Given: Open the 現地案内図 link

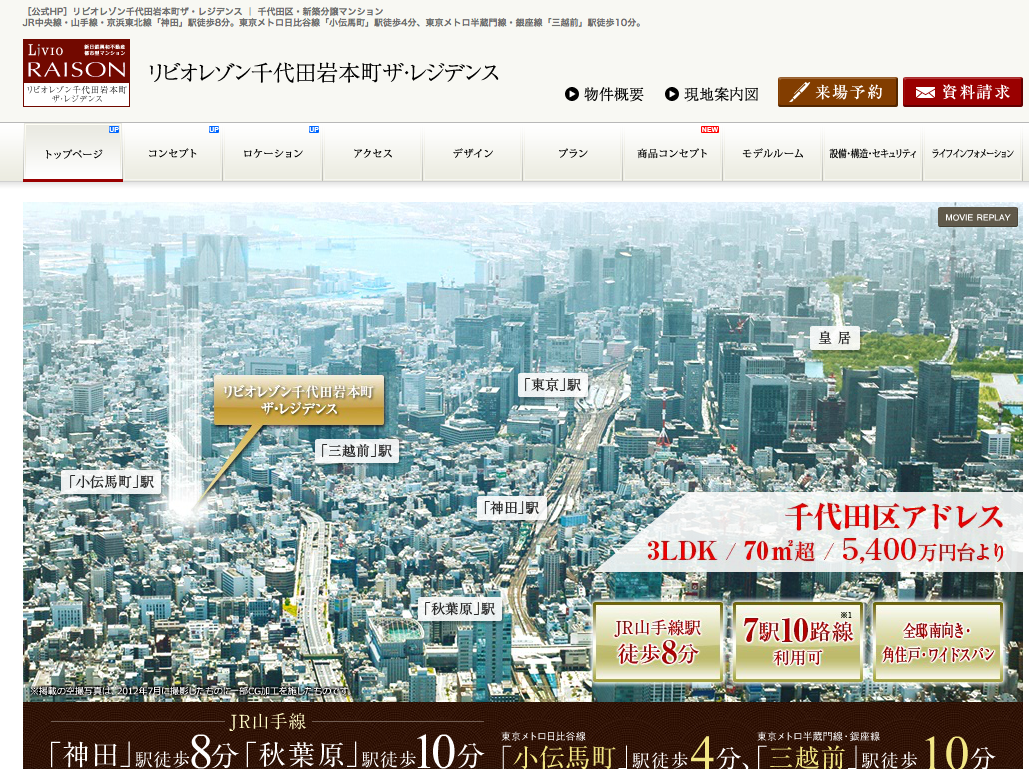Looking at the screenshot, I should tap(711, 94).
